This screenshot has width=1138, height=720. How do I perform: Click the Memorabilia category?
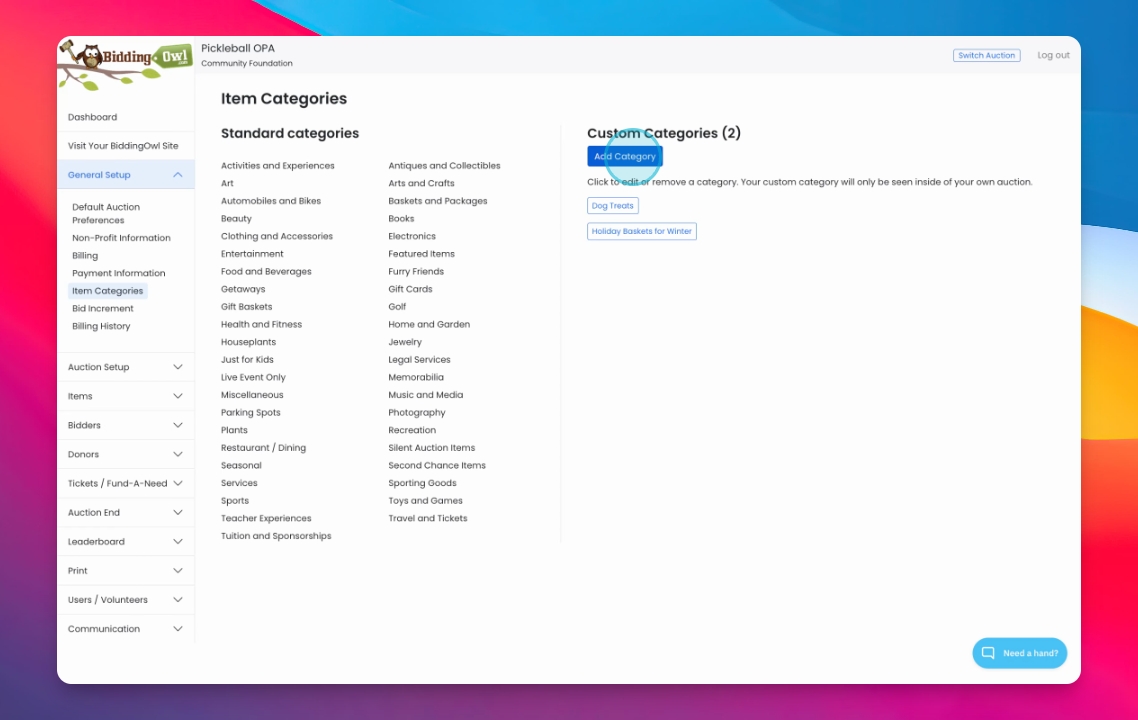click(416, 377)
